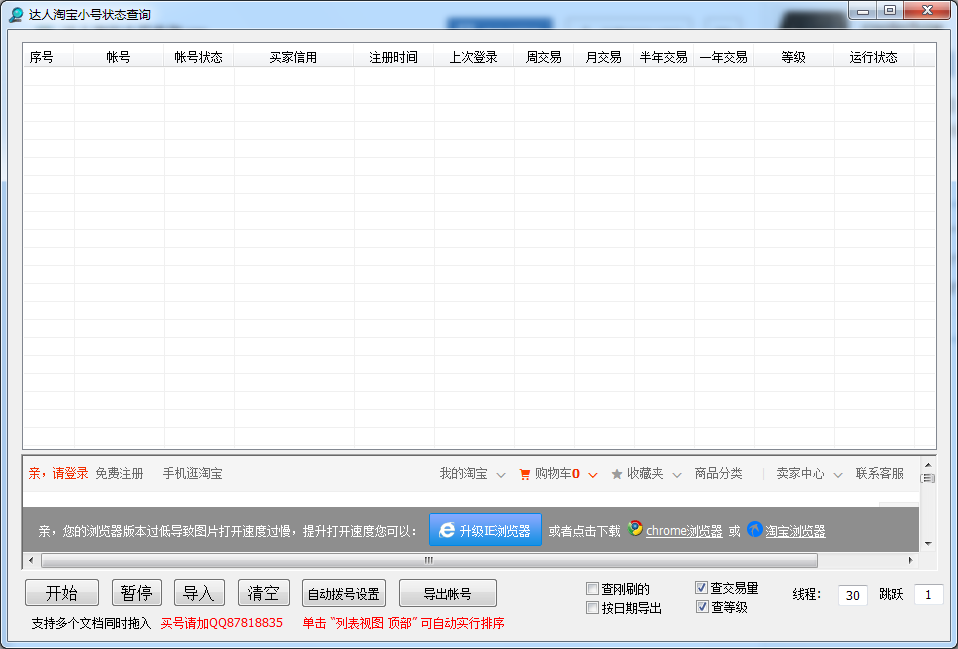
Task: Click the browser panel's top-right page icon
Action: (927, 479)
